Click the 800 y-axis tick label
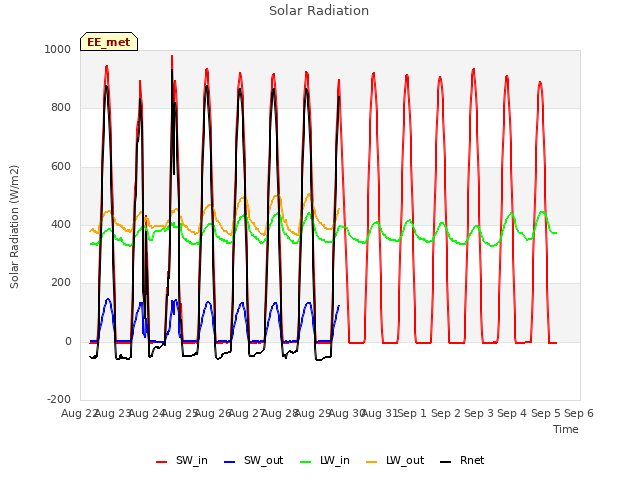 [x=61, y=108]
